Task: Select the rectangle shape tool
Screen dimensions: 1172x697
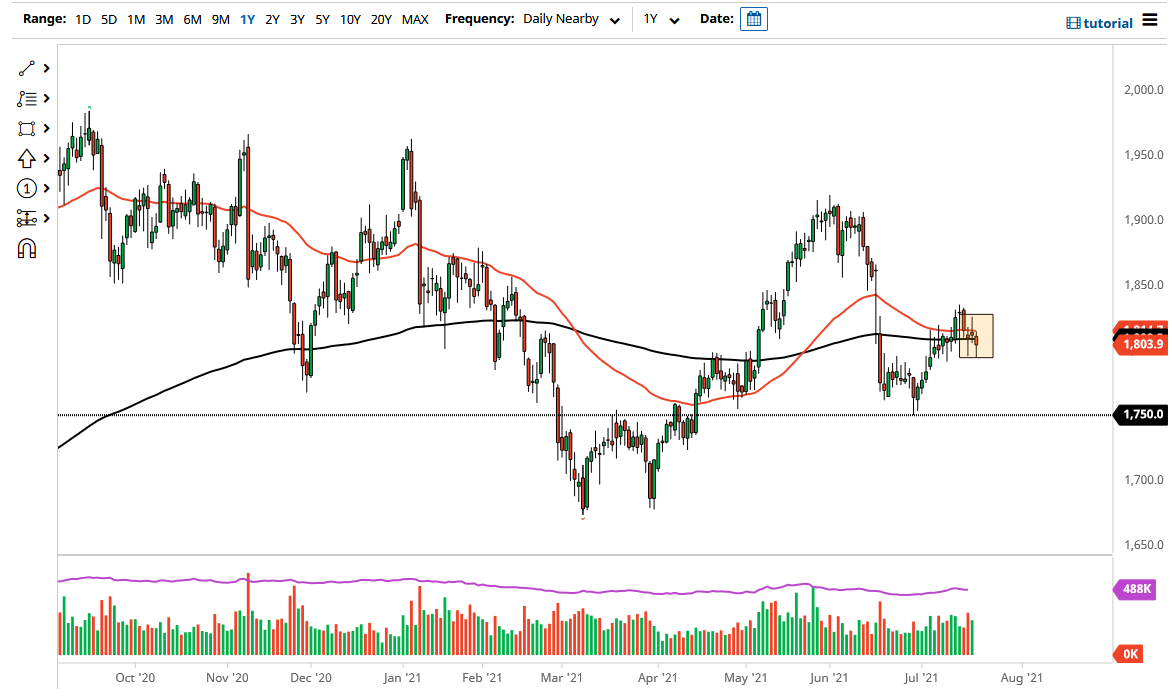Action: (x=26, y=128)
